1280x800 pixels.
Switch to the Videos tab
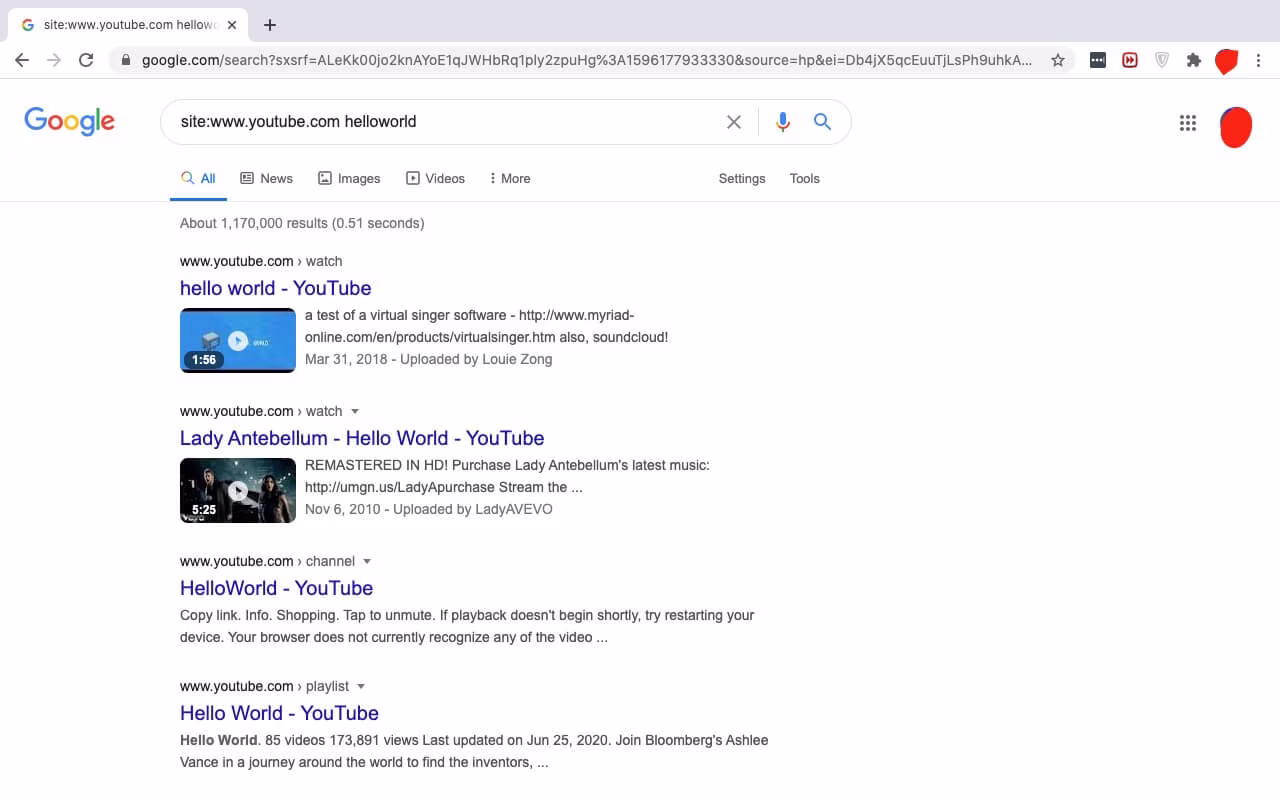click(x=435, y=178)
